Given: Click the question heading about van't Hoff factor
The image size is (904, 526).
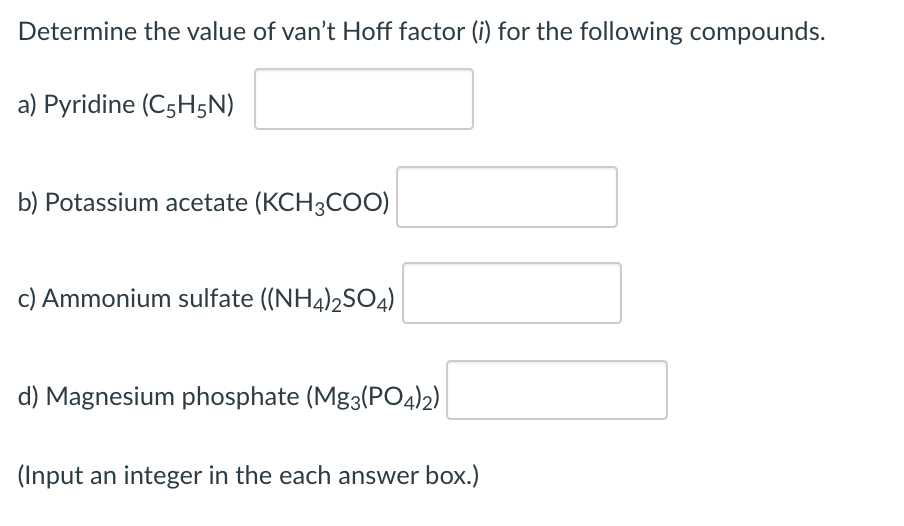Looking at the screenshot, I should point(421,32).
